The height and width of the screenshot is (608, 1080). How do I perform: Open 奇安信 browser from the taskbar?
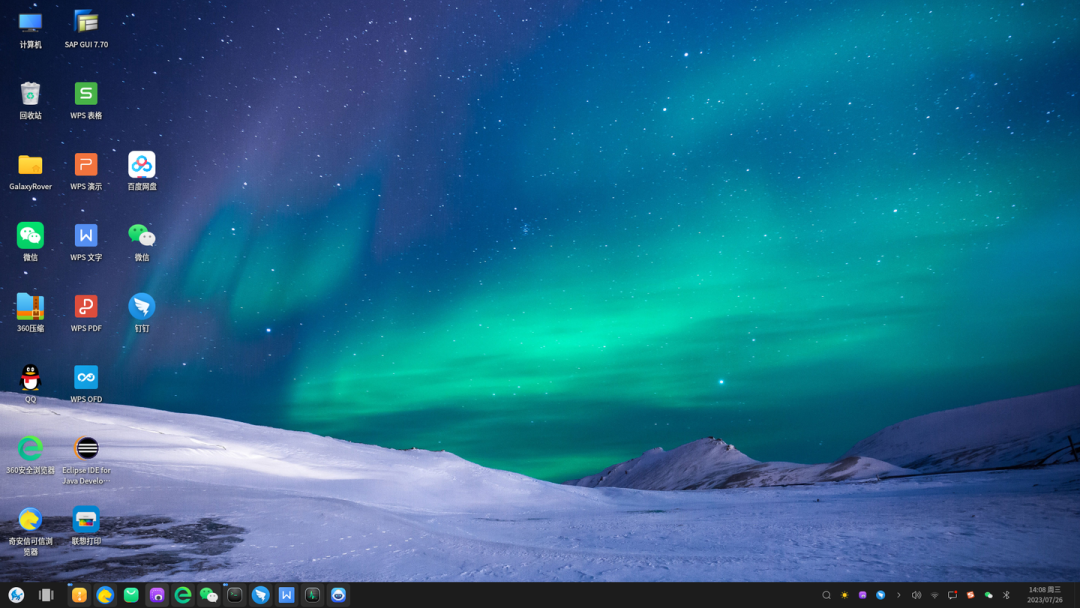coord(105,595)
